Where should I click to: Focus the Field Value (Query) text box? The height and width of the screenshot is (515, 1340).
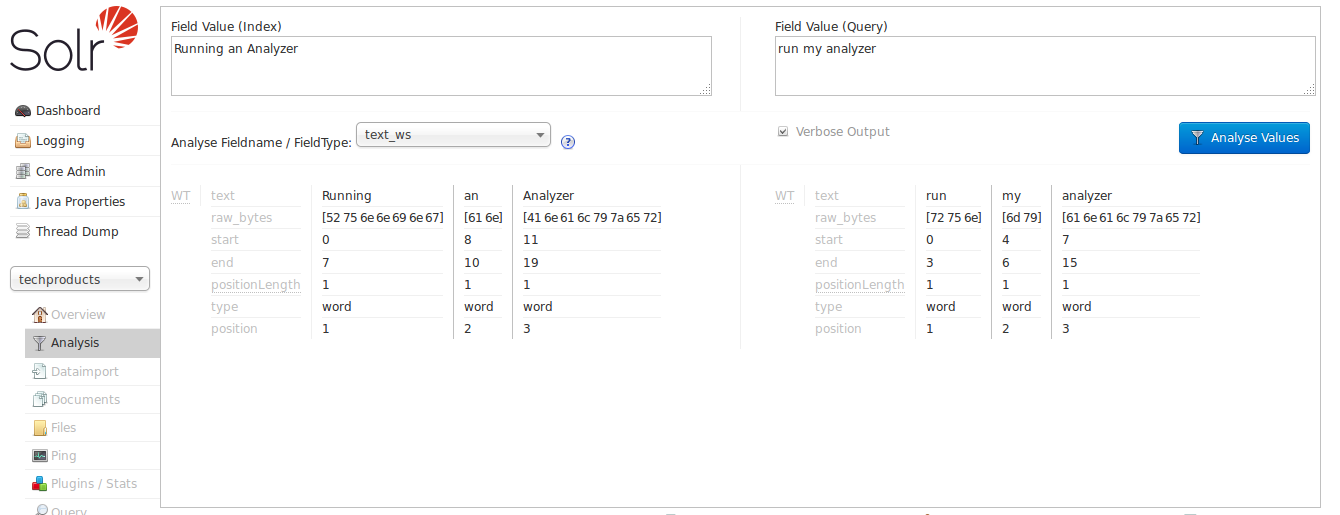[x=1044, y=66]
